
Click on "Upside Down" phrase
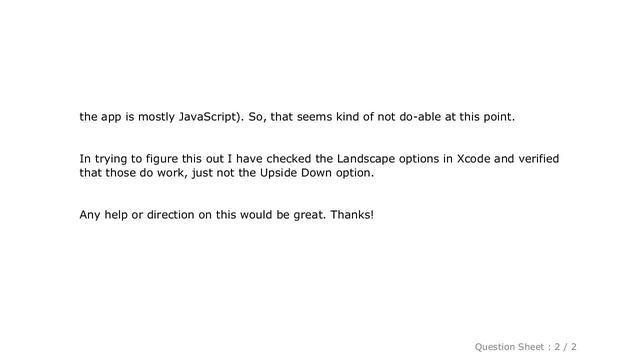point(296,173)
